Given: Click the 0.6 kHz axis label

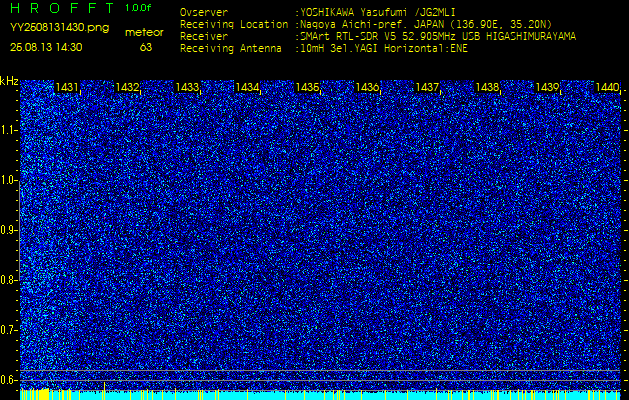Looking at the screenshot, I should pos(7,380).
